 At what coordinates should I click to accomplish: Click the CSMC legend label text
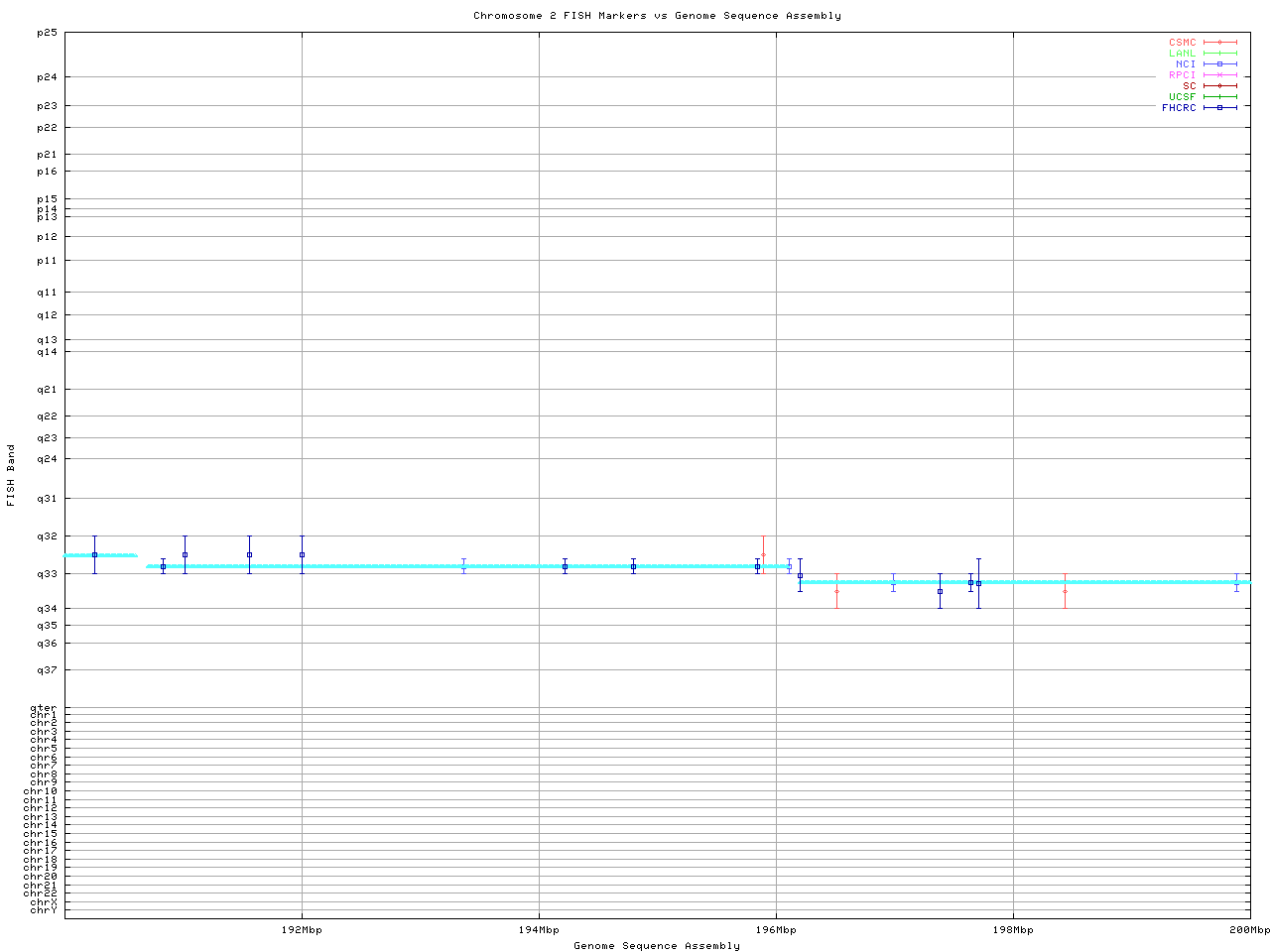[x=1182, y=43]
